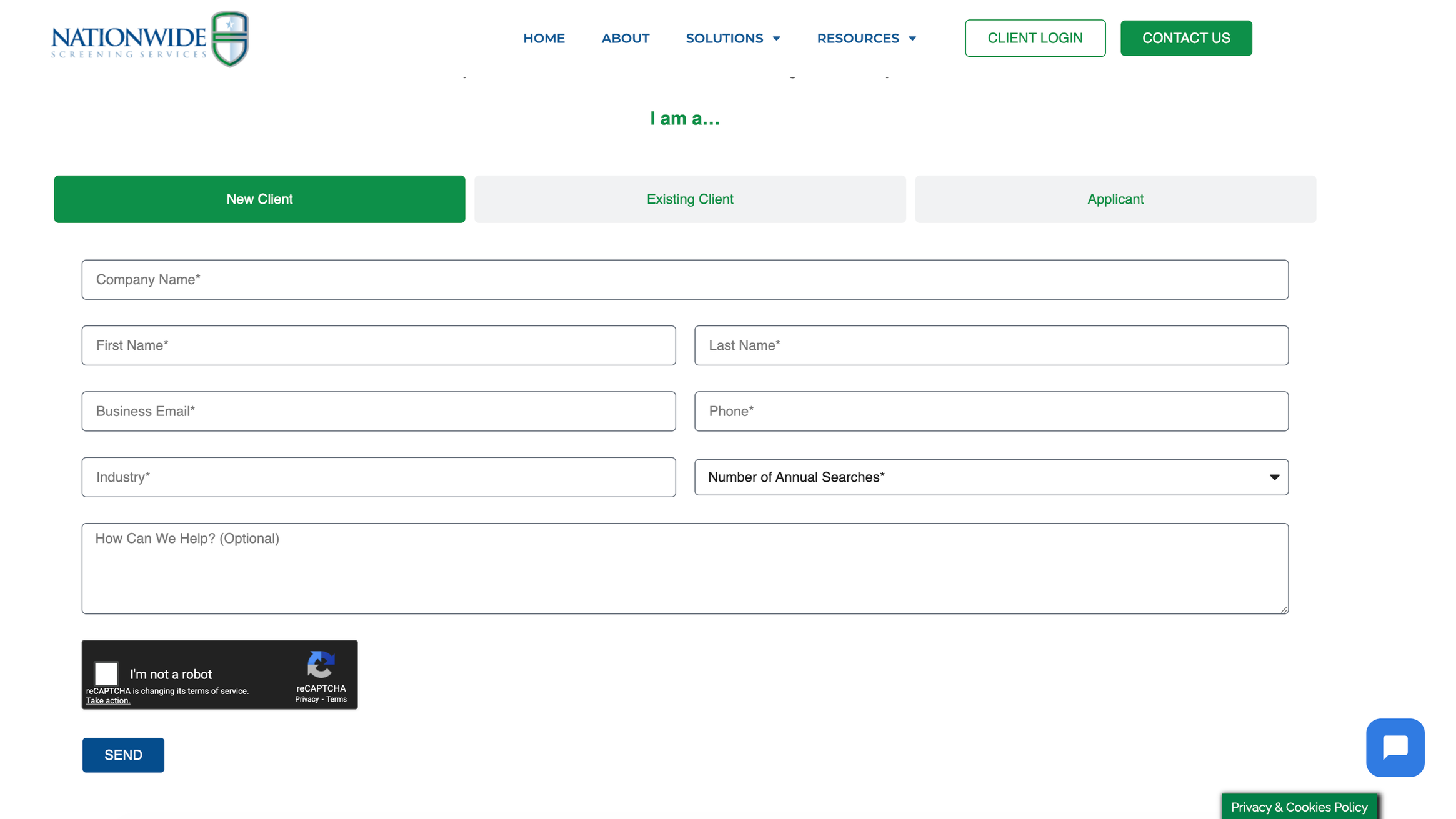
Task: Go to the Home page
Action: point(544,39)
